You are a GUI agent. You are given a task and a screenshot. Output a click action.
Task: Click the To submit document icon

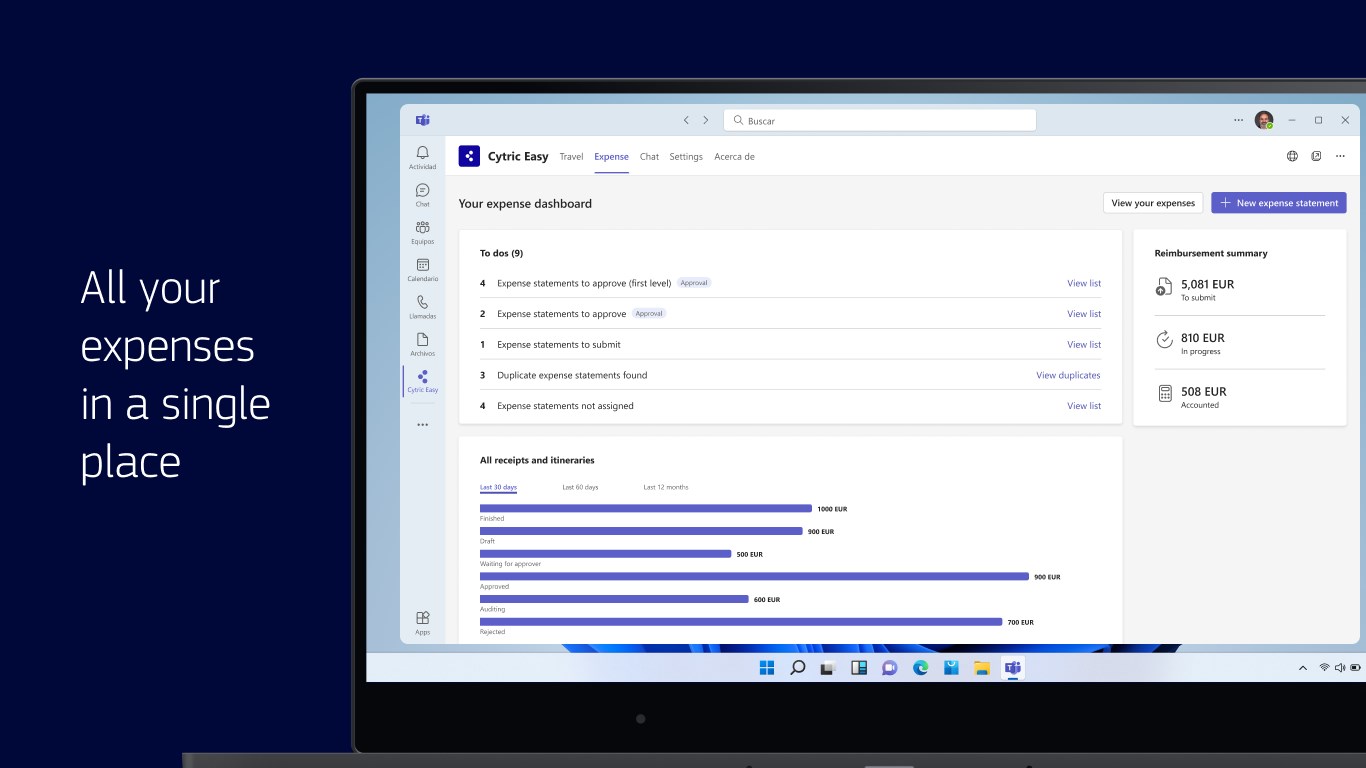(1164, 287)
